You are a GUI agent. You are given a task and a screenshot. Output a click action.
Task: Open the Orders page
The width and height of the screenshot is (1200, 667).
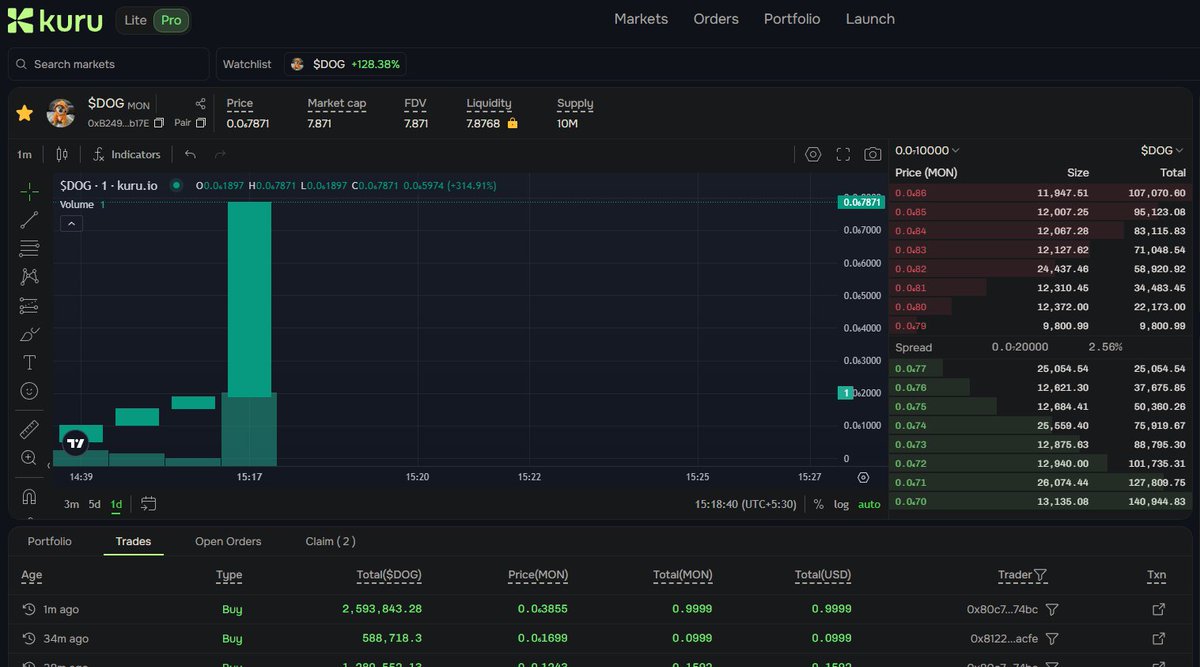click(x=716, y=19)
